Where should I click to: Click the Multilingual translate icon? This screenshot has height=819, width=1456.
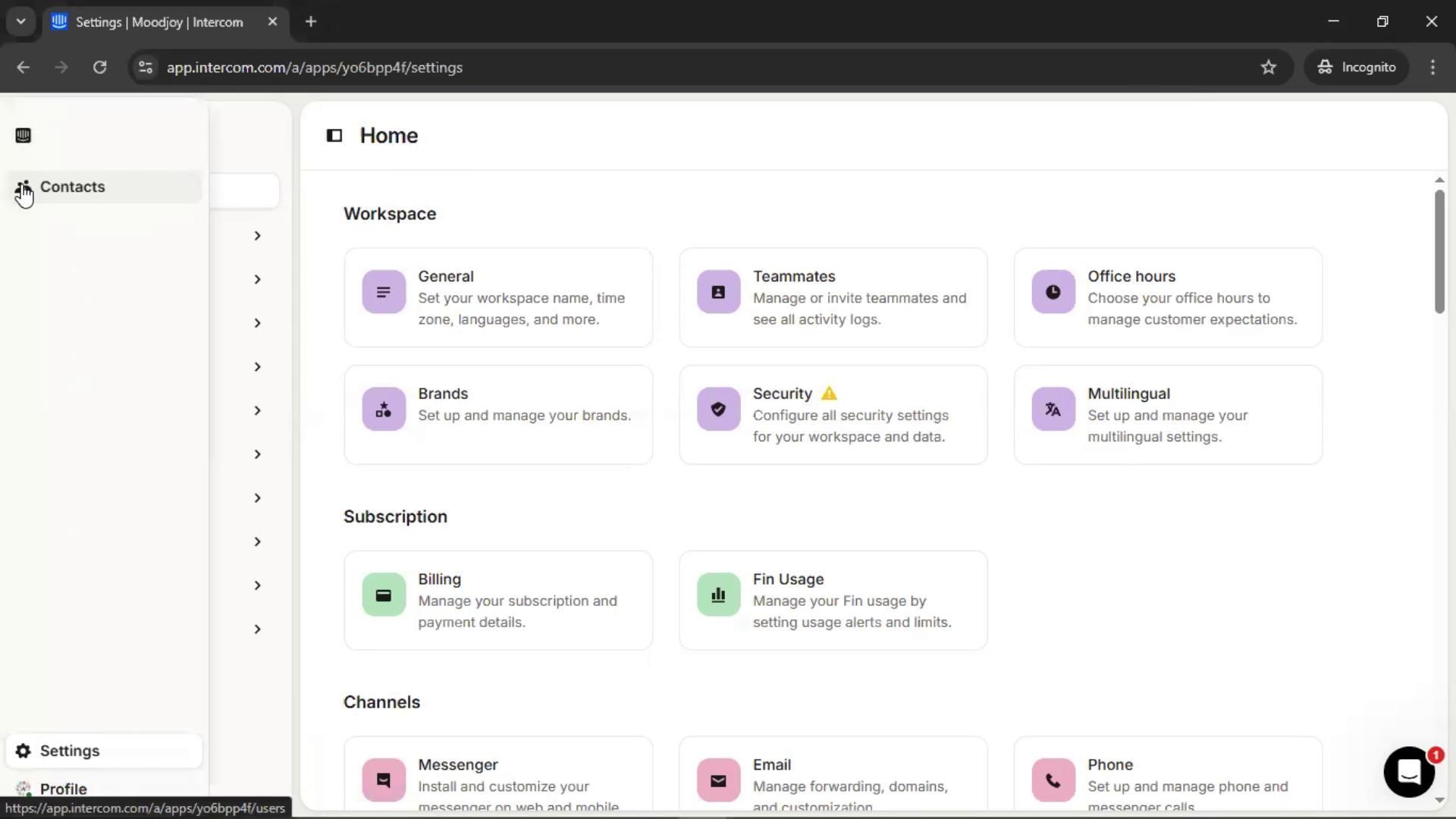[x=1053, y=409]
